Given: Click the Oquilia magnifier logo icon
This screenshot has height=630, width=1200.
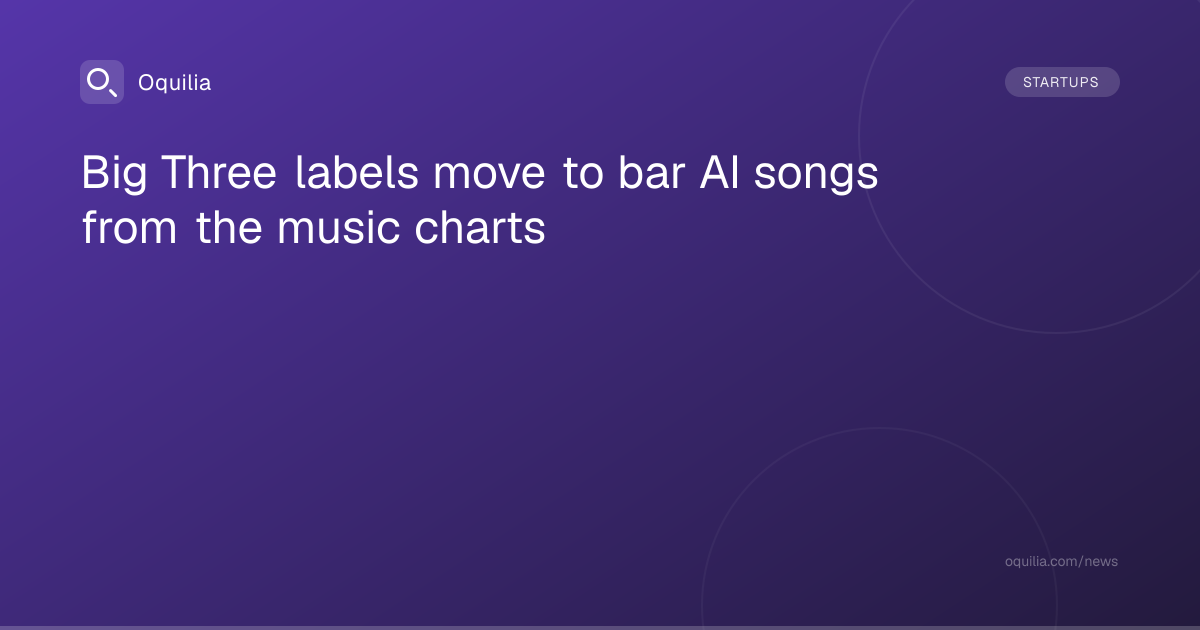Looking at the screenshot, I should tap(102, 82).
